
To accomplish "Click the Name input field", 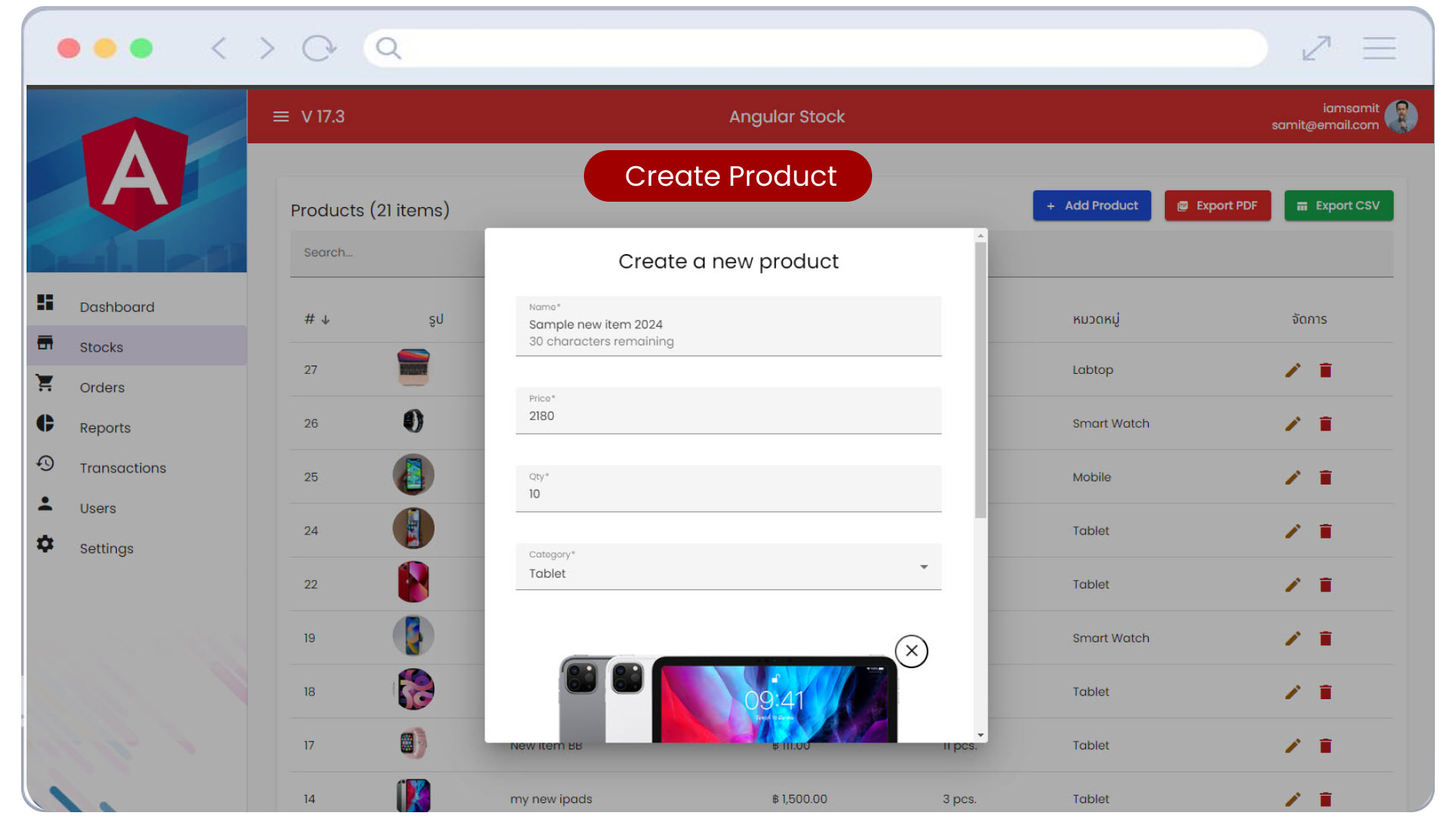I will pos(728,326).
